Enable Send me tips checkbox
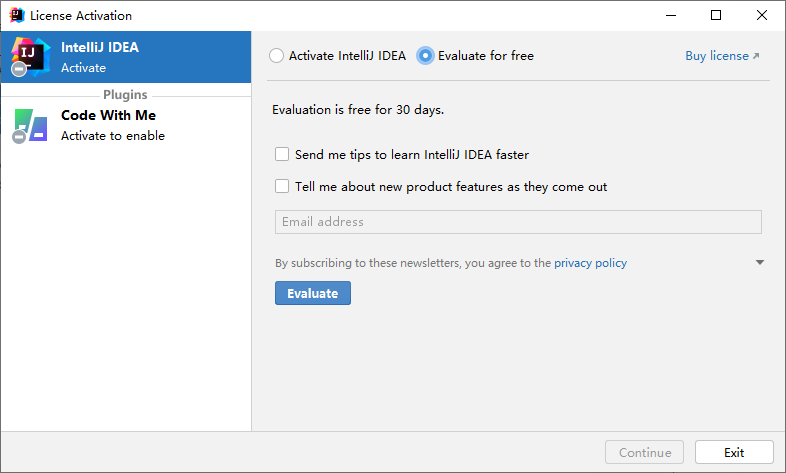This screenshot has height=473, width=786. click(x=282, y=154)
